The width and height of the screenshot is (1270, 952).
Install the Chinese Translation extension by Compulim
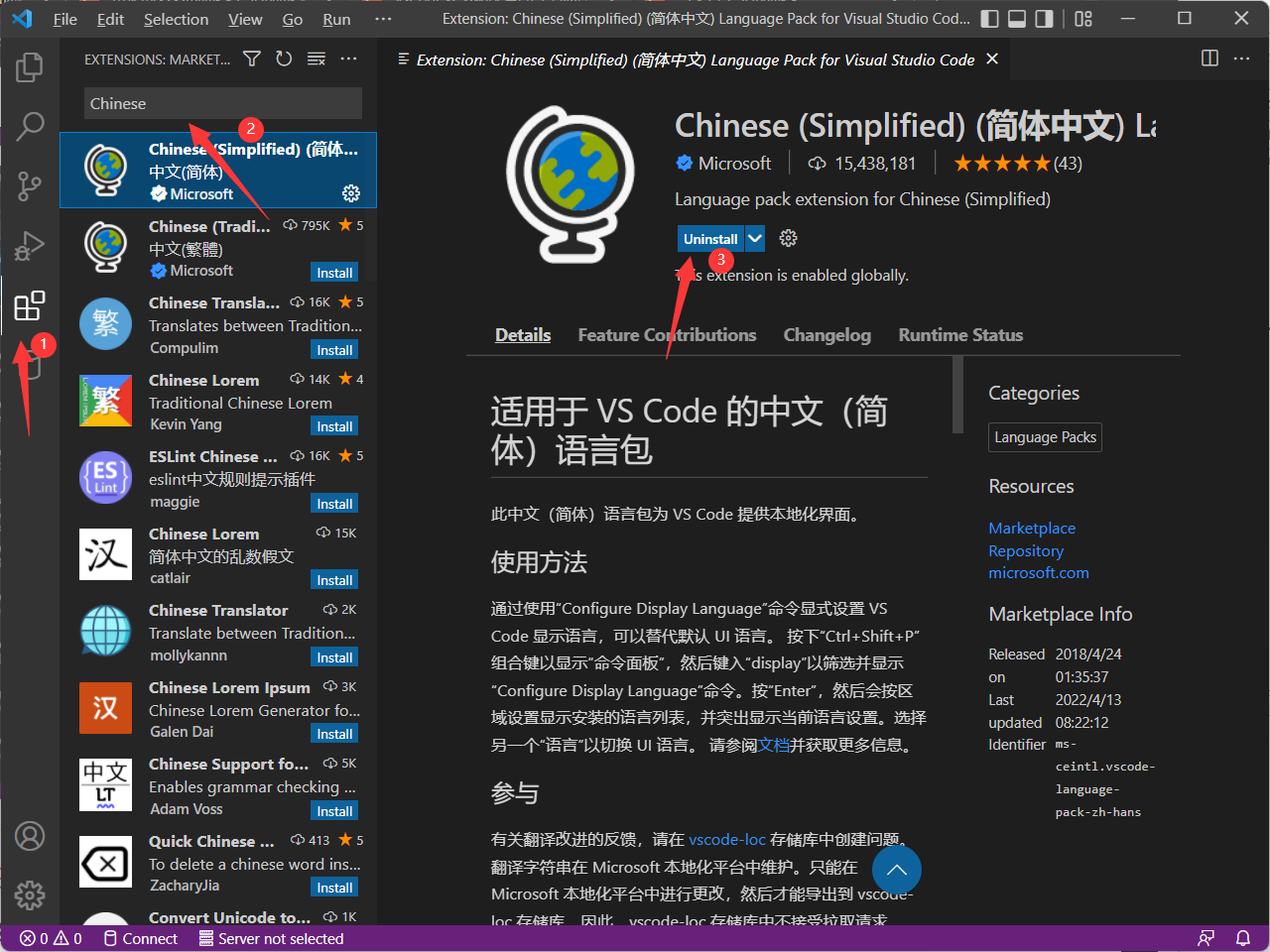click(334, 350)
